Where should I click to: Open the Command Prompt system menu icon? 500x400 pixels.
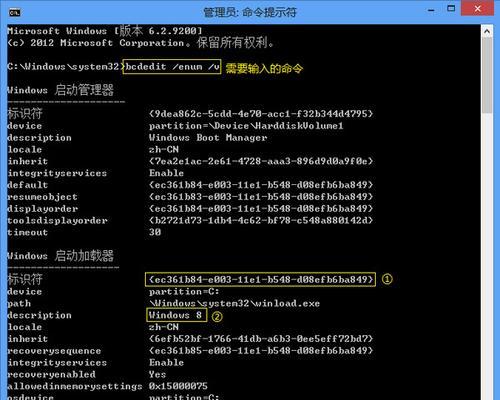pyautogui.click(x=15, y=12)
